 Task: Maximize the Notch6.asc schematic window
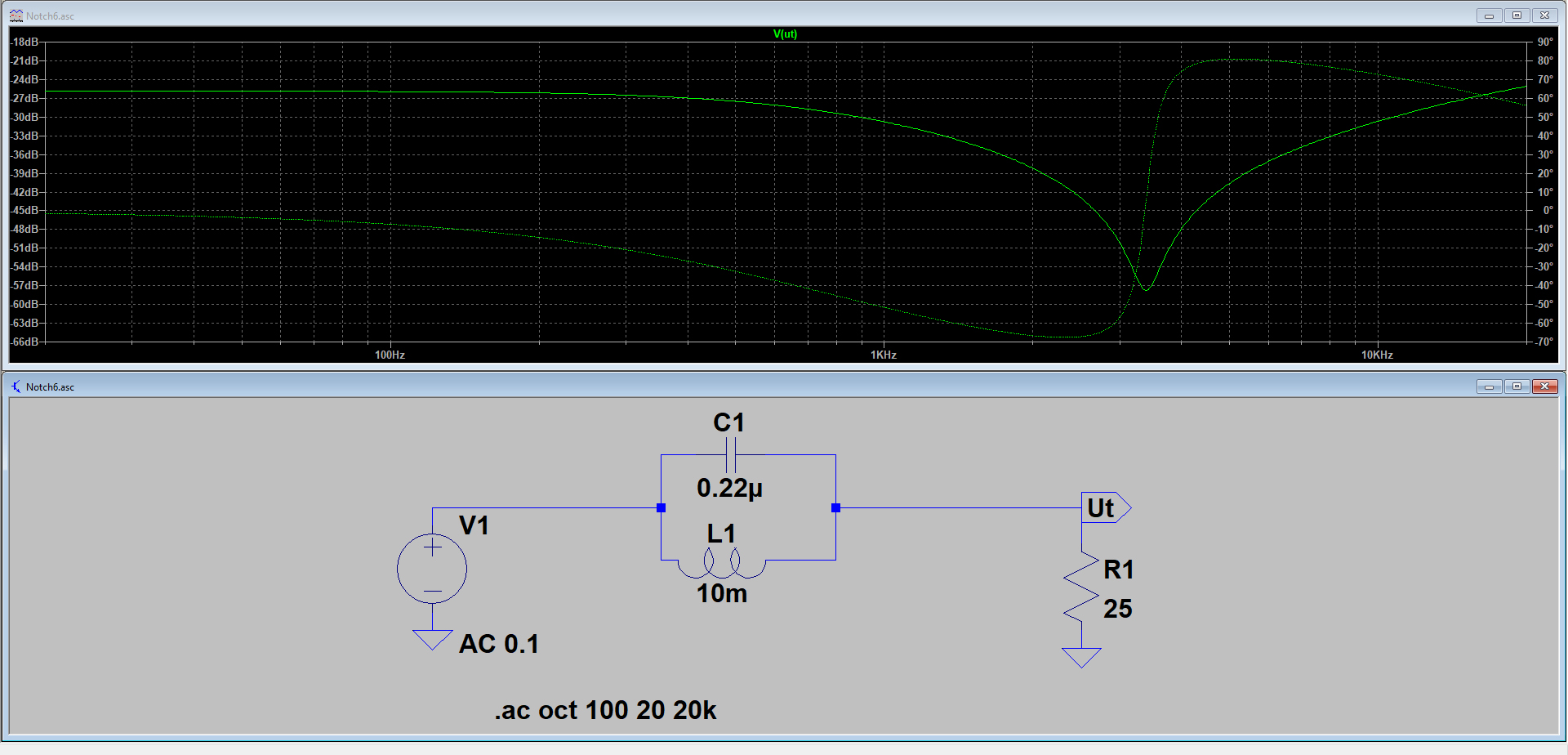[x=1517, y=386]
